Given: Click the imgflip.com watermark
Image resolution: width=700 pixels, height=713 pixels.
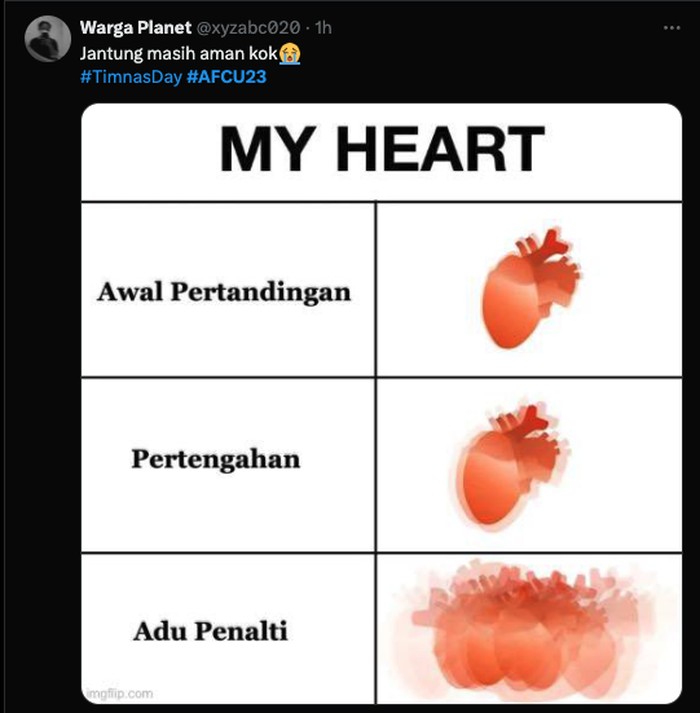Looking at the screenshot, I should (119, 692).
